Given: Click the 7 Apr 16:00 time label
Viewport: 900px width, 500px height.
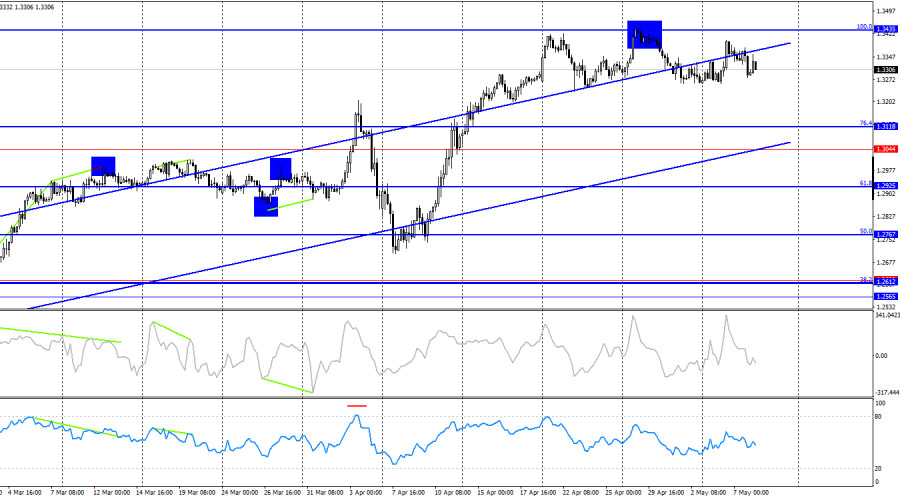Looking at the screenshot, I should click(x=408, y=493).
